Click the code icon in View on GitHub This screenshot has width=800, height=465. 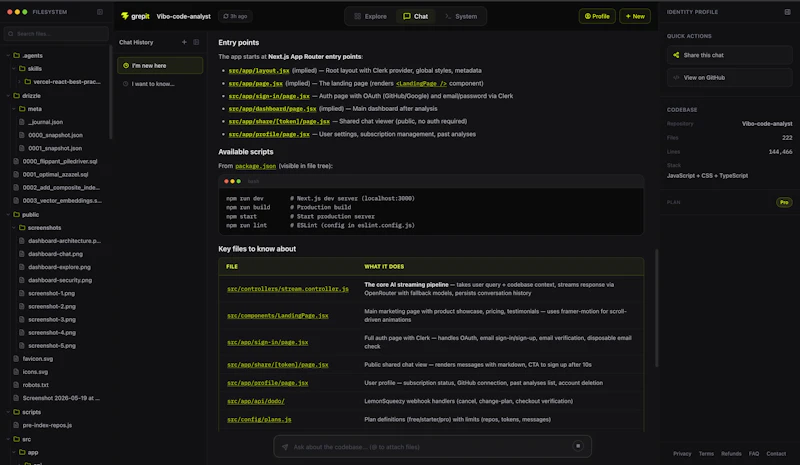pos(676,78)
